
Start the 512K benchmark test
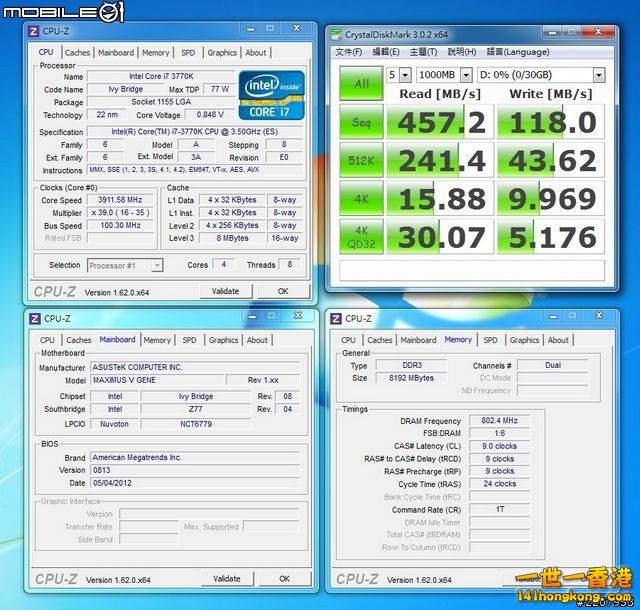[x=361, y=161]
